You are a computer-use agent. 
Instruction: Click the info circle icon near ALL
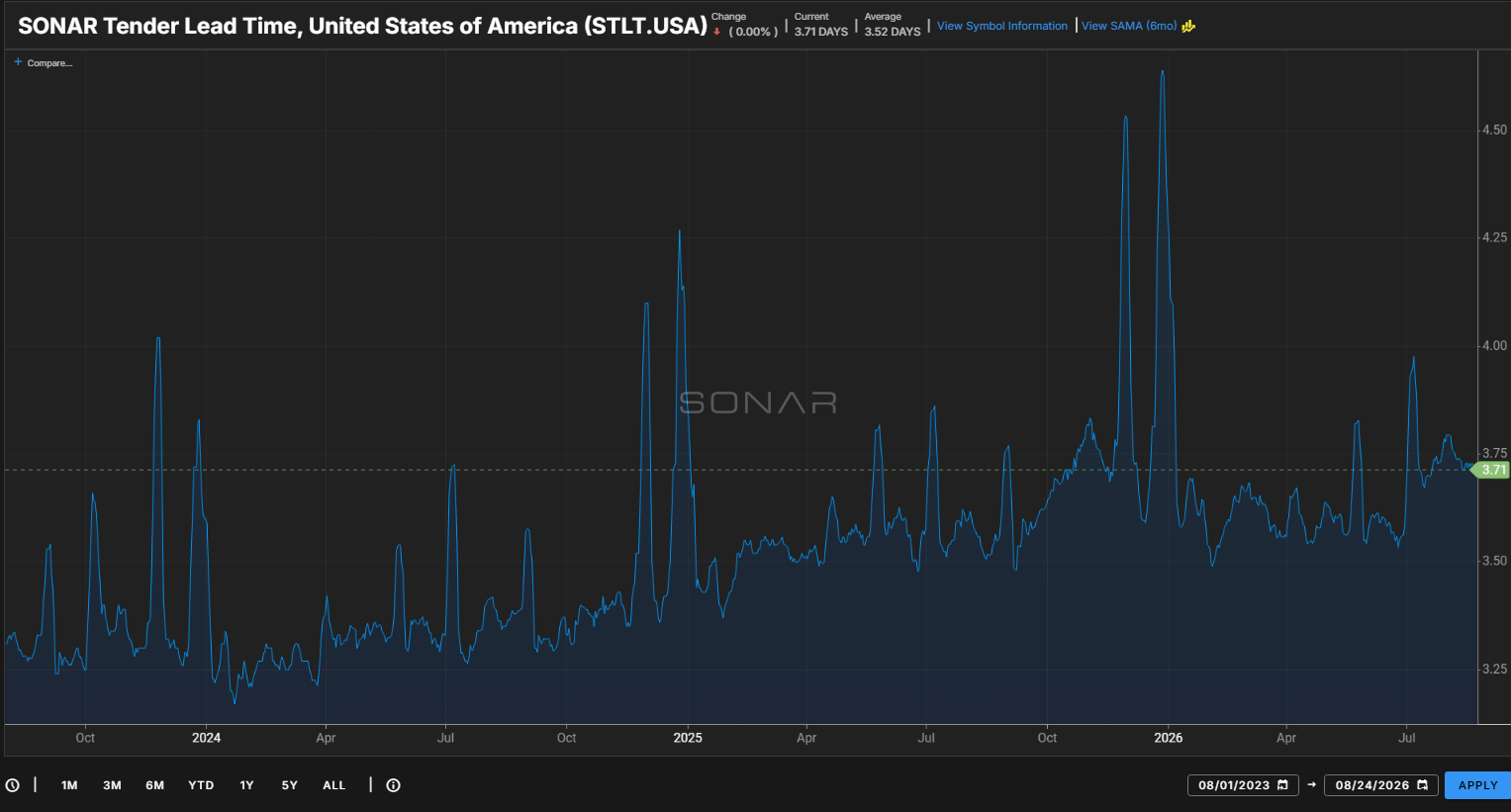(393, 785)
